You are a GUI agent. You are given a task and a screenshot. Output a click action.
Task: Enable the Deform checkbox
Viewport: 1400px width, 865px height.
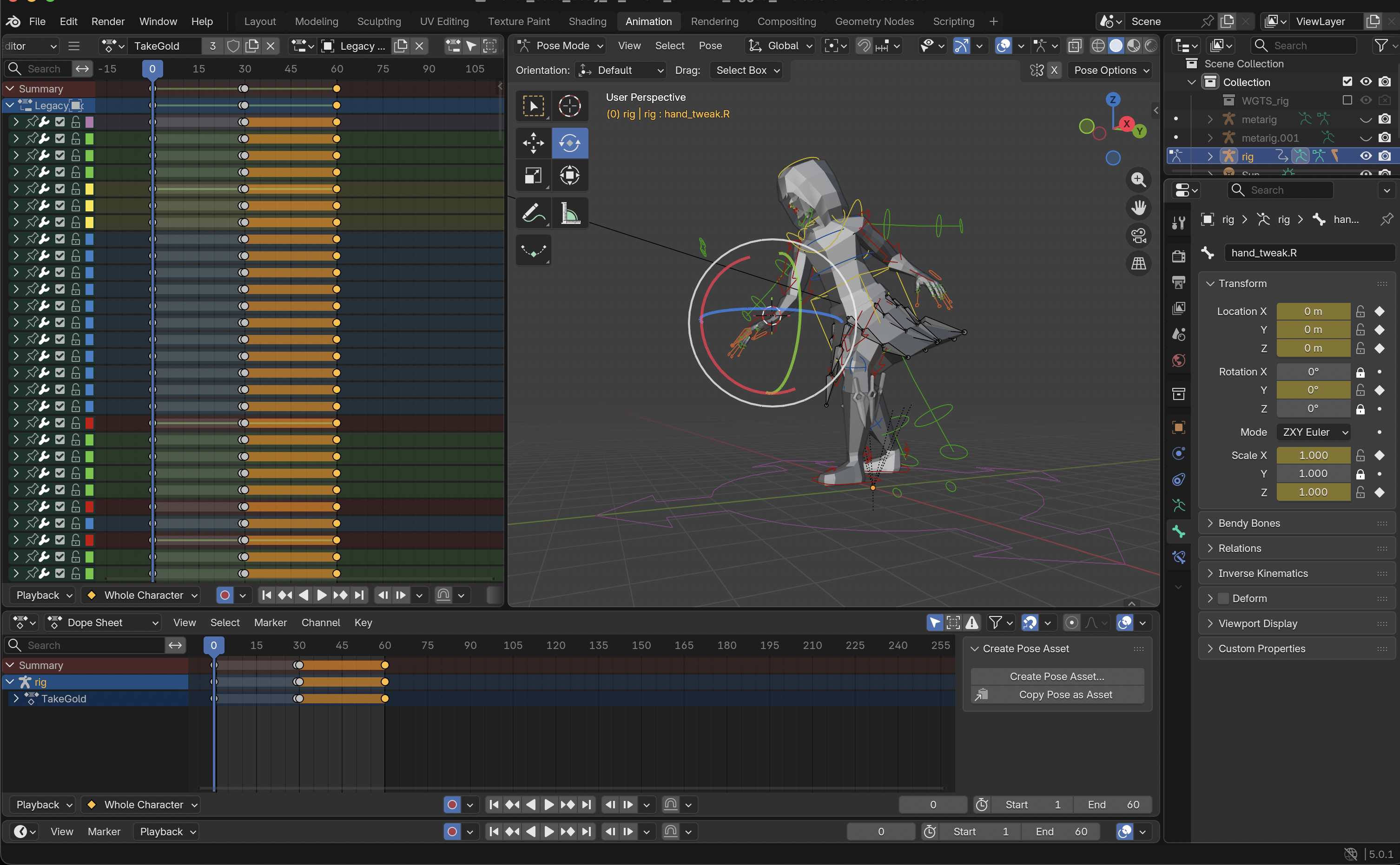coord(1224,598)
